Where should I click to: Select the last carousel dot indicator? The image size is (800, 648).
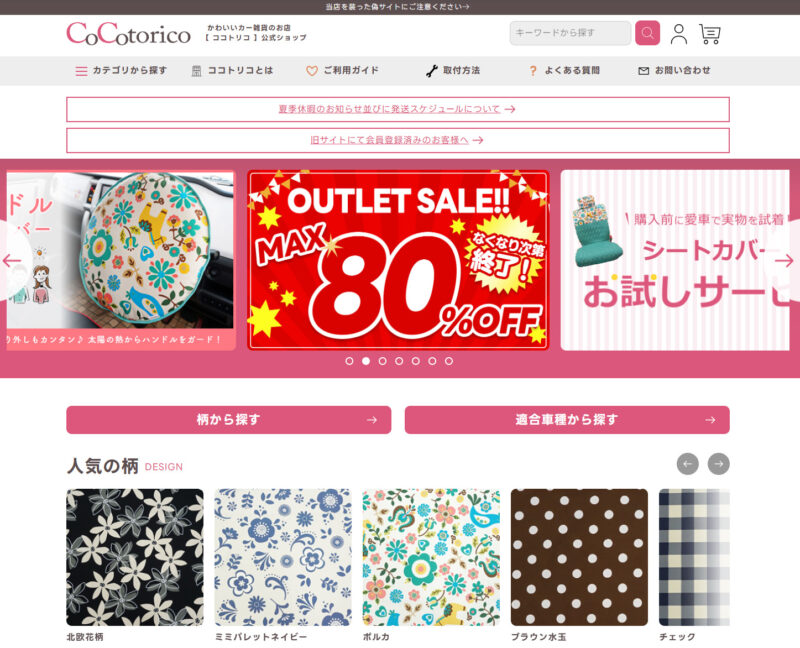click(448, 361)
